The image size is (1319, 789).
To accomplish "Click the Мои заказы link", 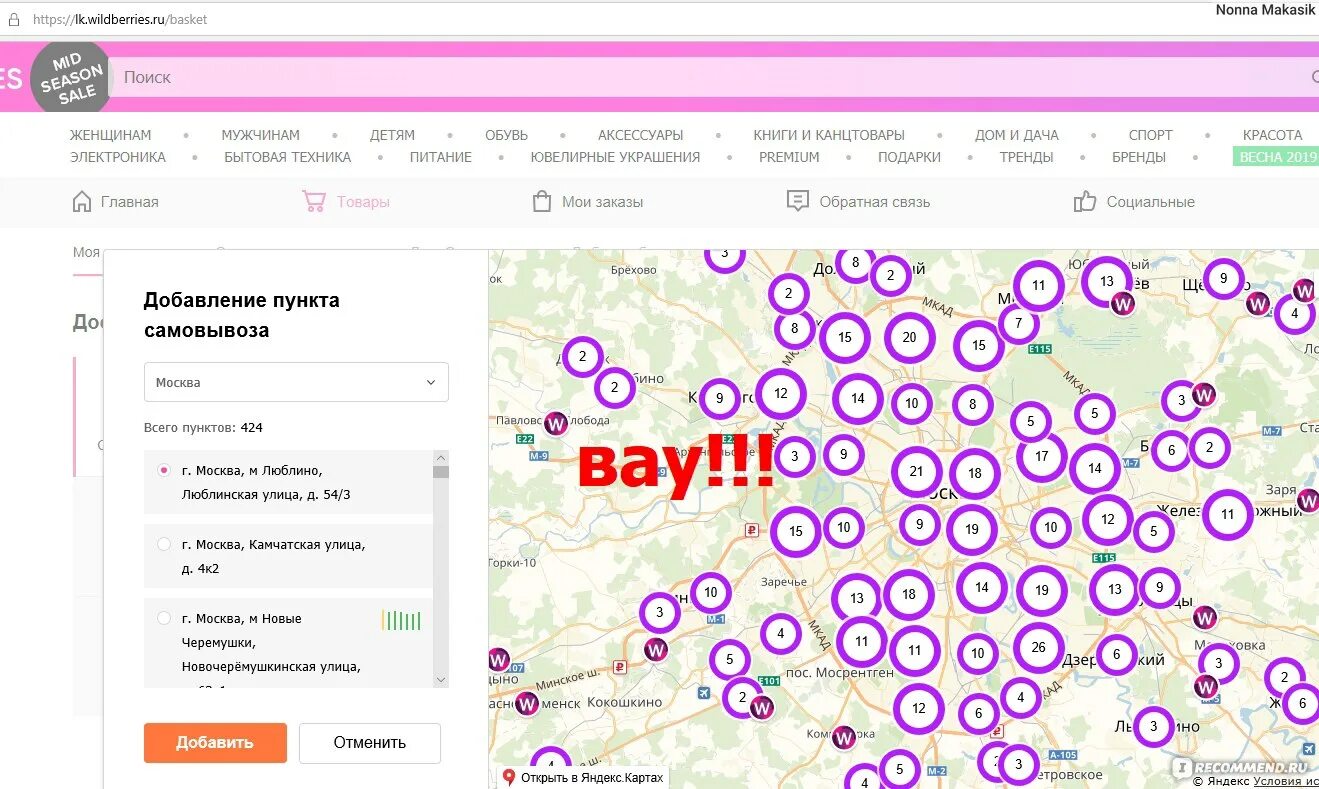I will point(602,202).
